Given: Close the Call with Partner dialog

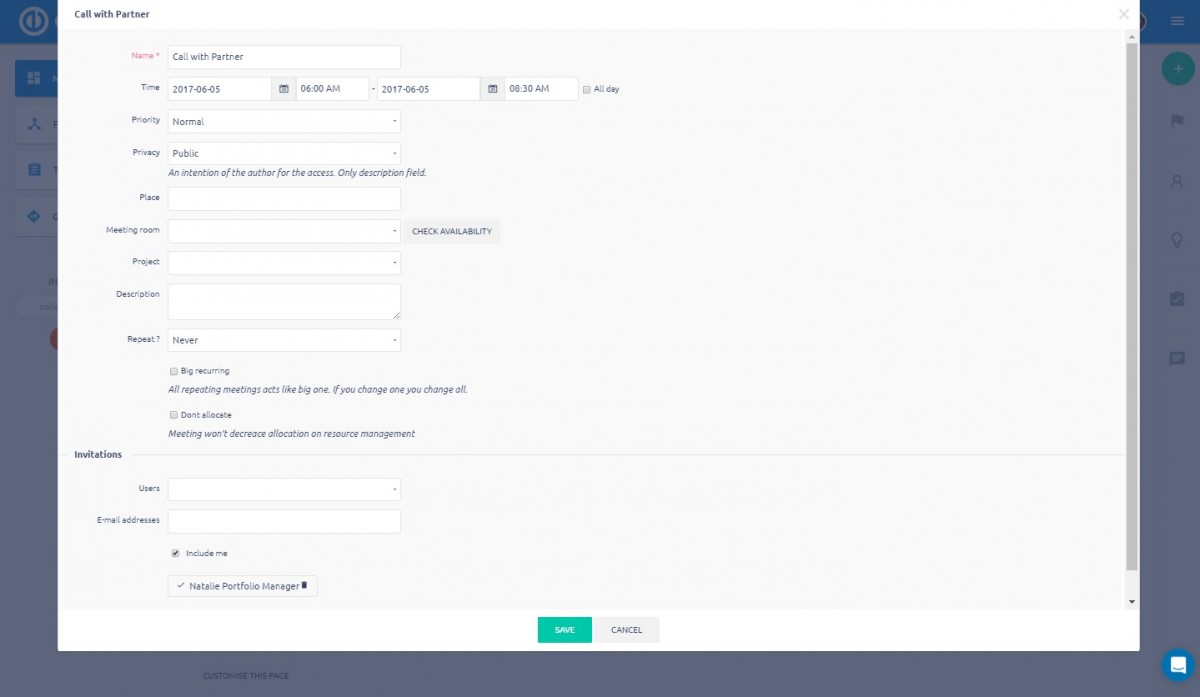Looking at the screenshot, I should (x=1124, y=14).
